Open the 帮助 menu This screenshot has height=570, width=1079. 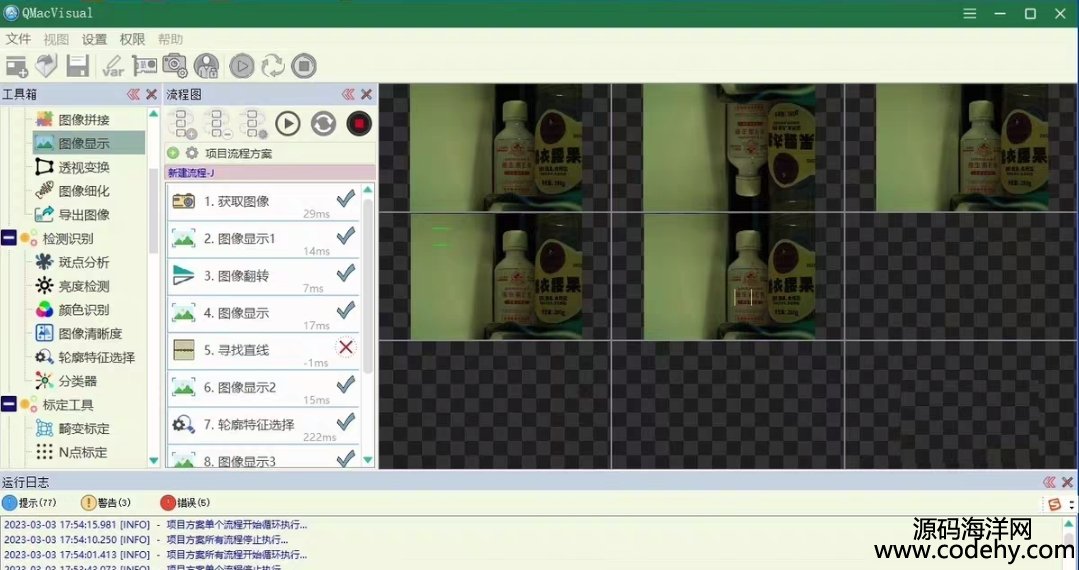(x=170, y=39)
